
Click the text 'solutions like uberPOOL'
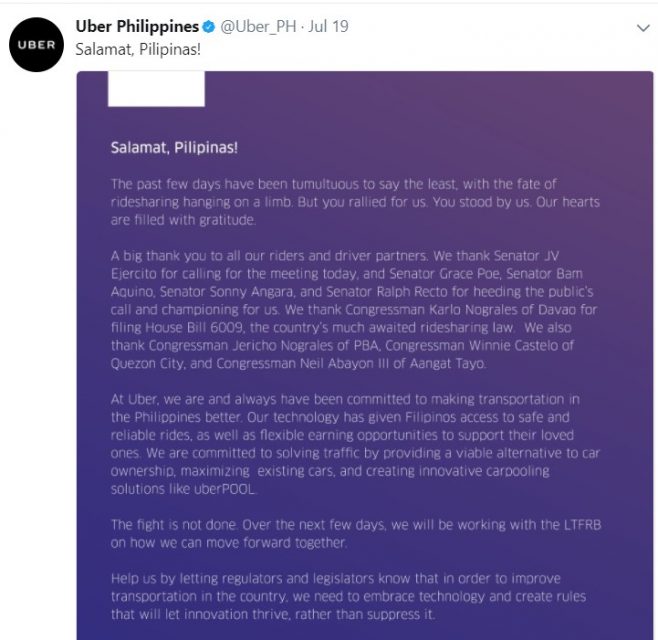183,489
